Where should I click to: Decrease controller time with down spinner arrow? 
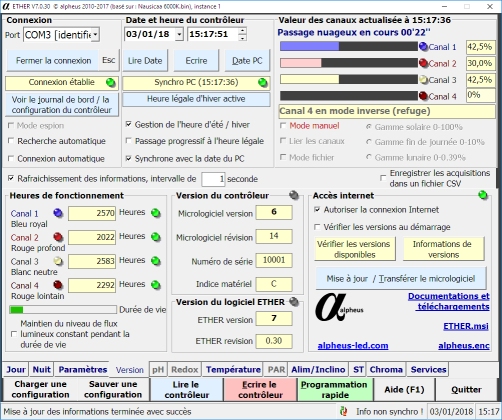(x=242, y=38)
